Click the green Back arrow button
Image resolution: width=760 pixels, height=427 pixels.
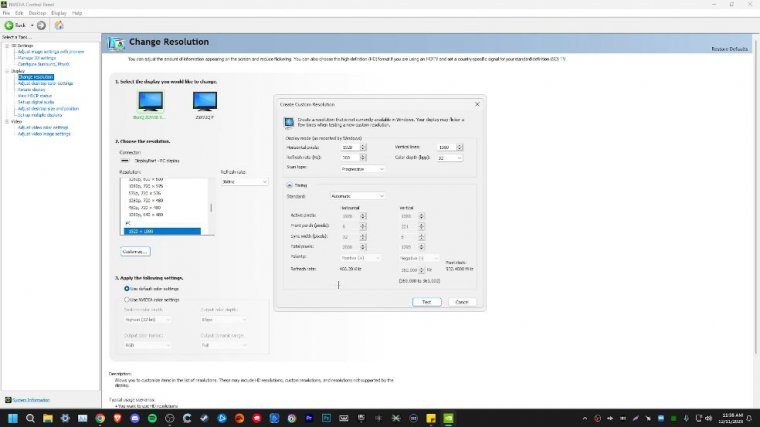point(8,25)
